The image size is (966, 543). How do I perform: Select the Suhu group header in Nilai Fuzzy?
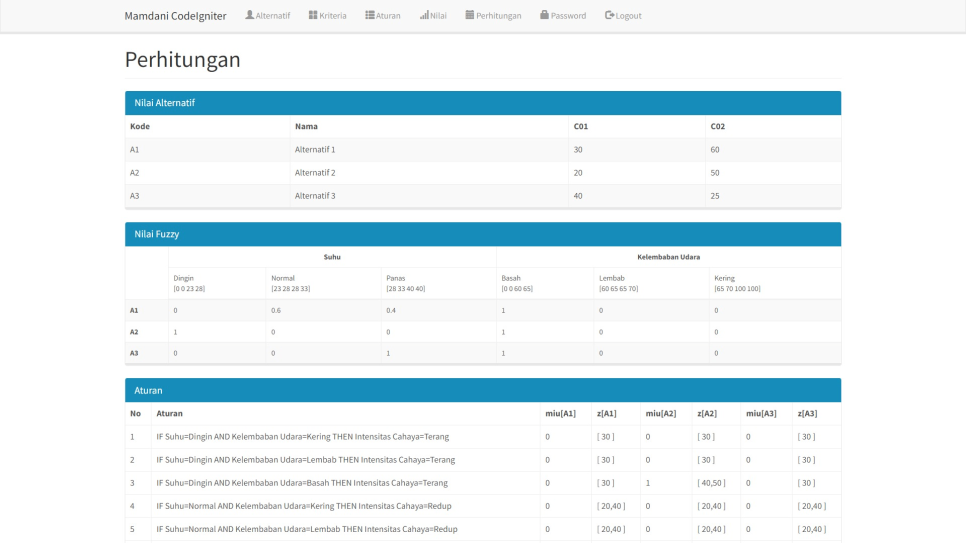(x=332, y=257)
